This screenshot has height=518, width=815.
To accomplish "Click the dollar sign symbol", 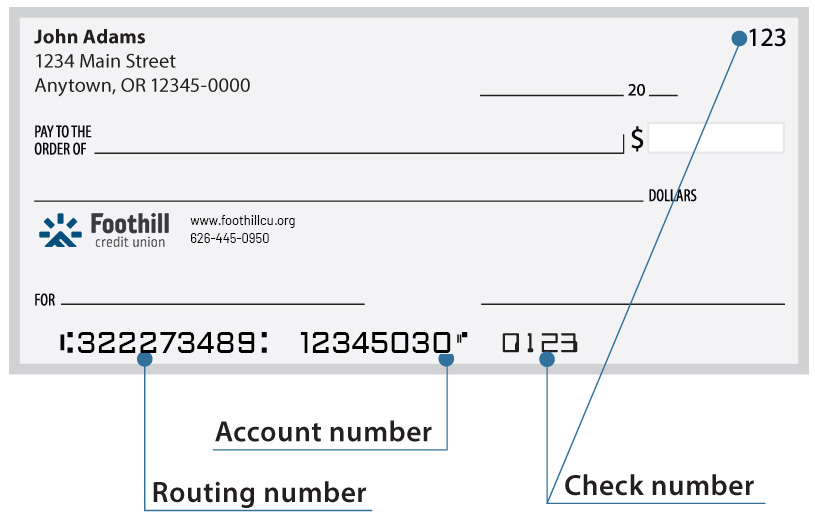I will point(637,139).
